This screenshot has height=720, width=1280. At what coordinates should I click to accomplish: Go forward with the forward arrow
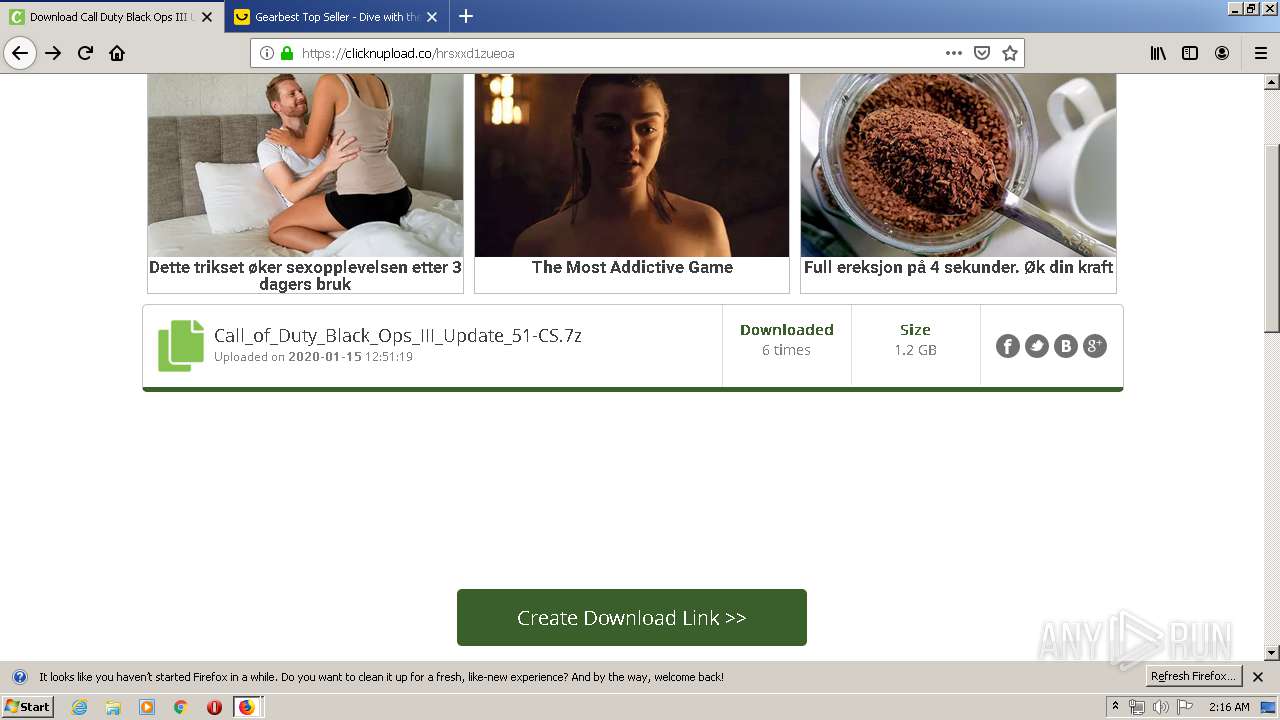pyautogui.click(x=53, y=53)
